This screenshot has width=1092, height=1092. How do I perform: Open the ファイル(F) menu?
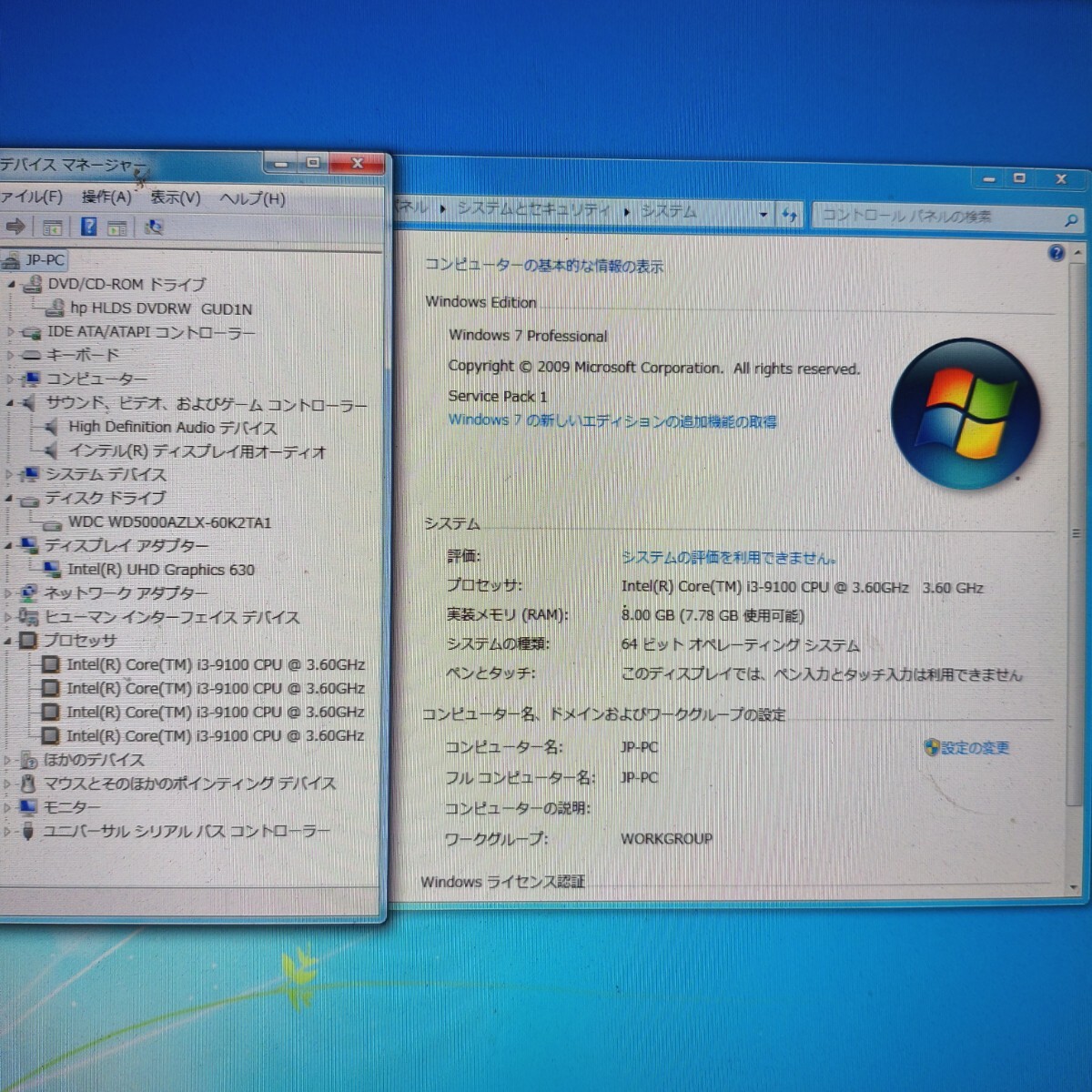[x=31, y=197]
